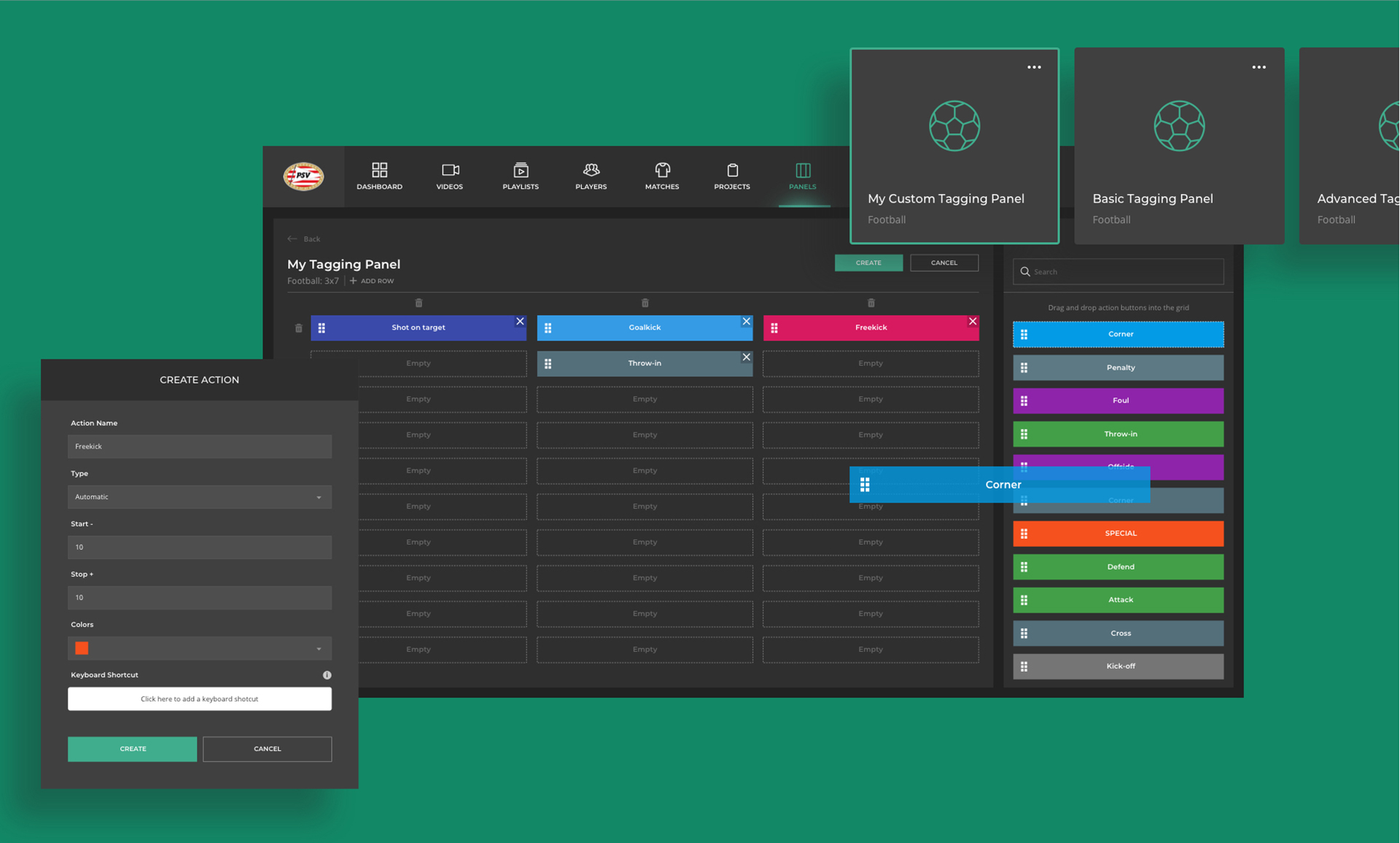The width and height of the screenshot is (1400, 843).
Task: Go to the Projects section
Action: pos(732,176)
